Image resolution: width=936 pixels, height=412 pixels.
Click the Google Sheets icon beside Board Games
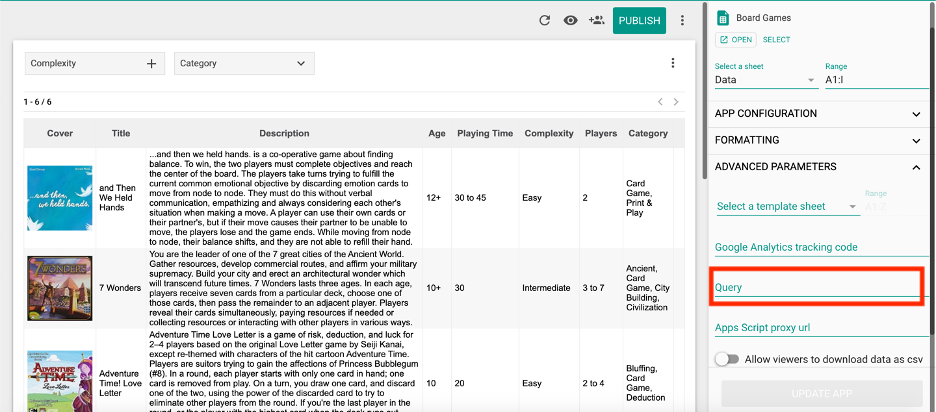(723, 18)
